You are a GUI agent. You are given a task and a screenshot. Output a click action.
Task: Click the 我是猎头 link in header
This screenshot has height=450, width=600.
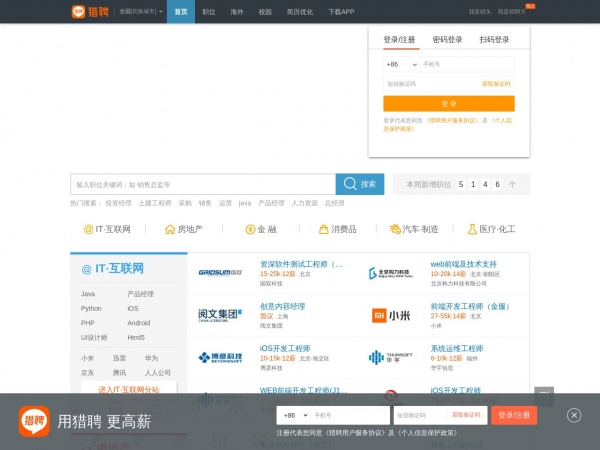(x=480, y=12)
